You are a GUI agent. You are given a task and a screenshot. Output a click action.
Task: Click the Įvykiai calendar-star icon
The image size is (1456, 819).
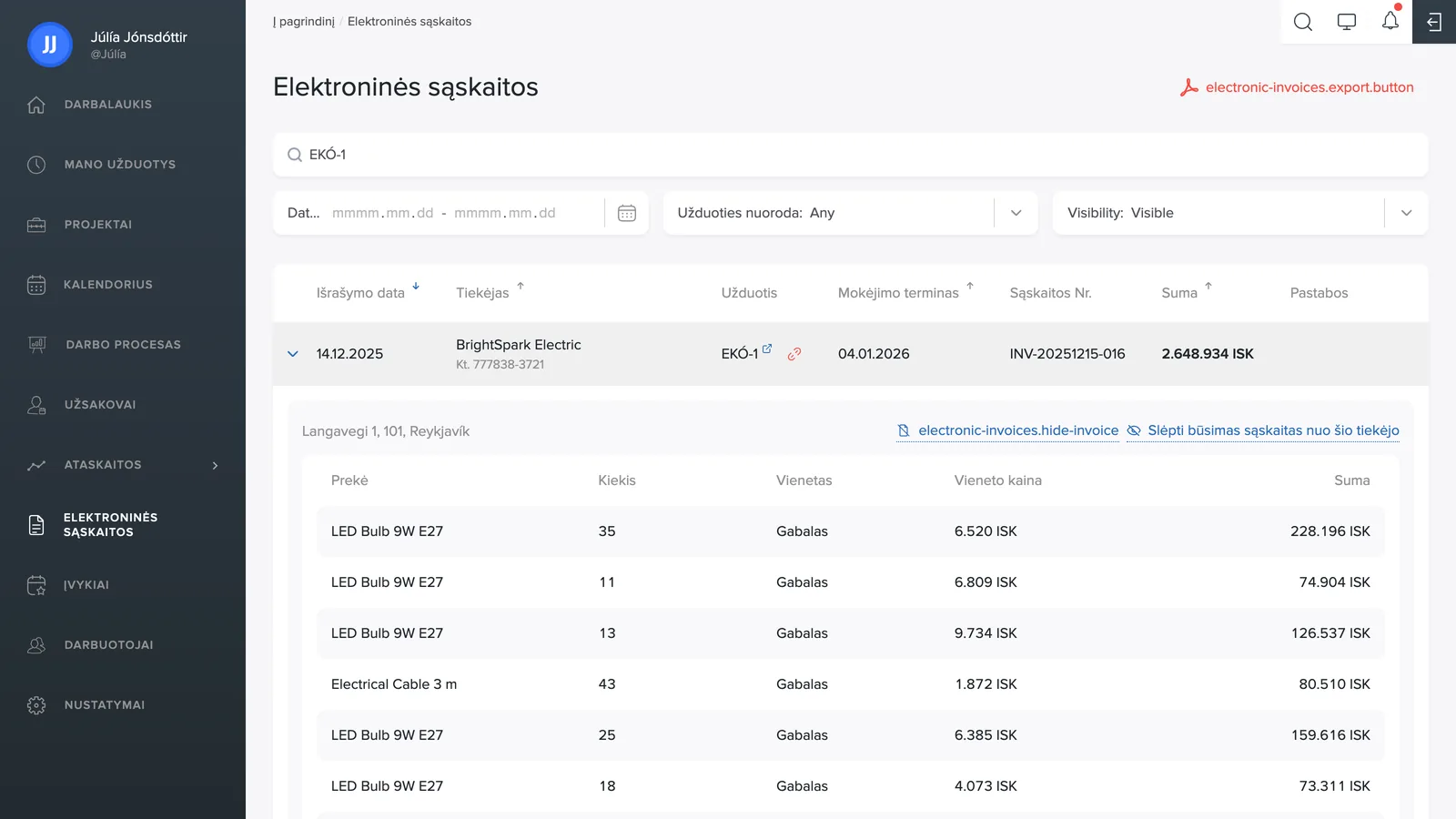pyautogui.click(x=36, y=585)
